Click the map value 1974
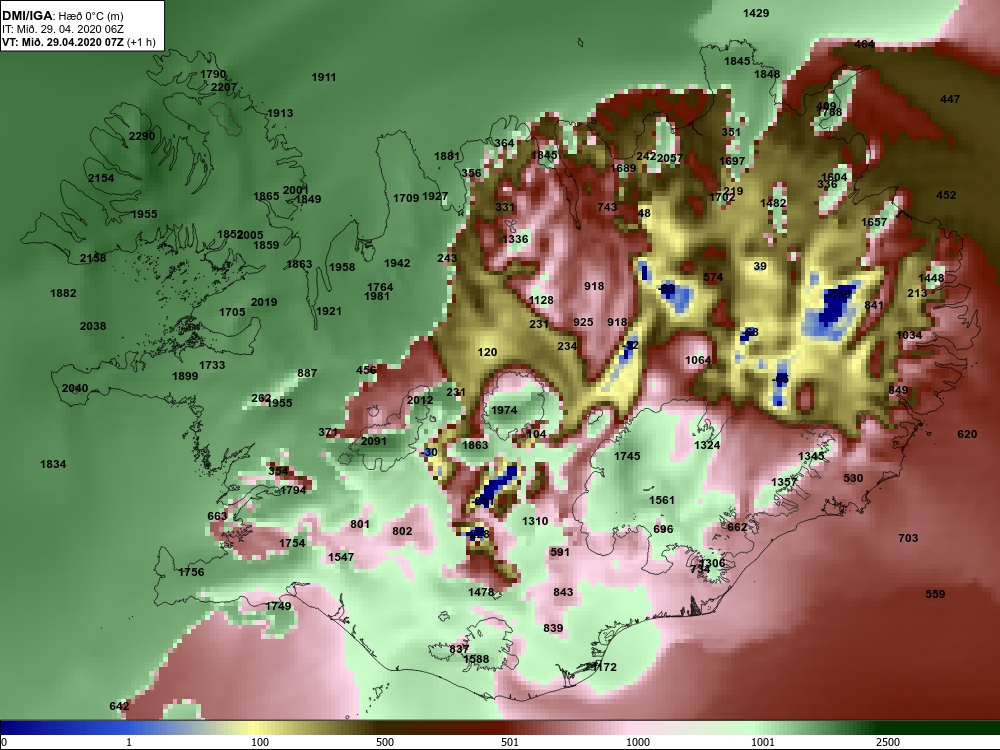Viewport: 1000px width, 750px height. (x=504, y=410)
